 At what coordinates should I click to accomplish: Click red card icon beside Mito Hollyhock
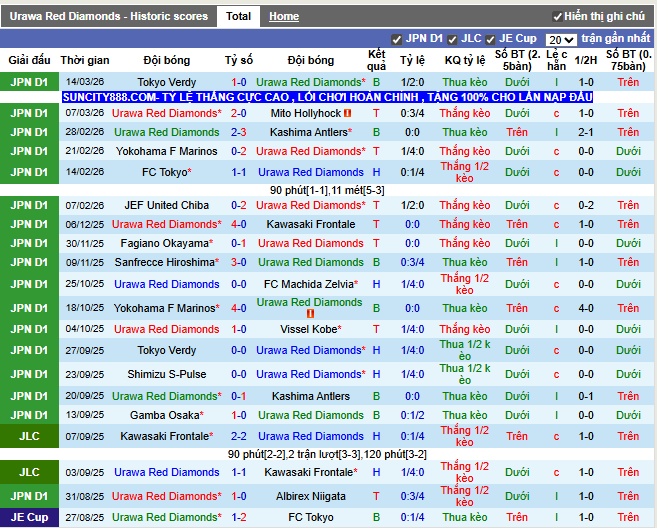click(347, 114)
